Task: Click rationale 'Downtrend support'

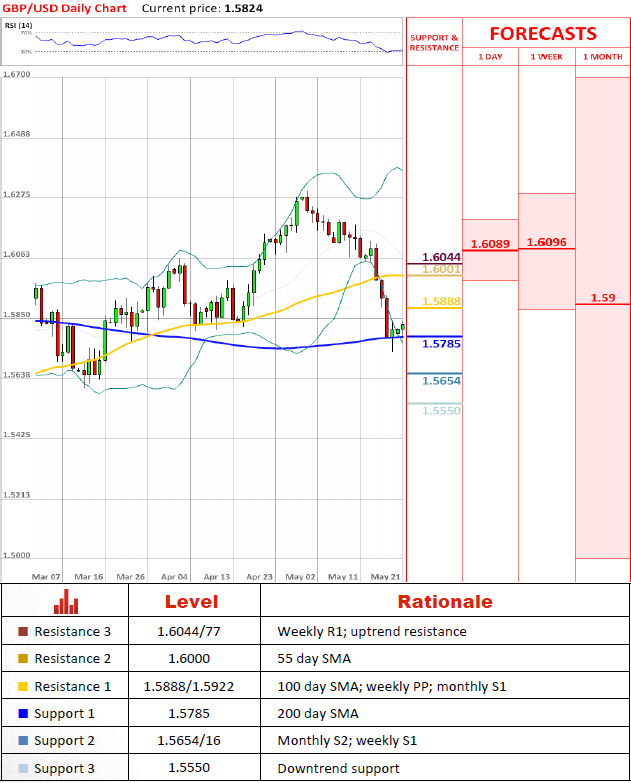Action: [338, 769]
